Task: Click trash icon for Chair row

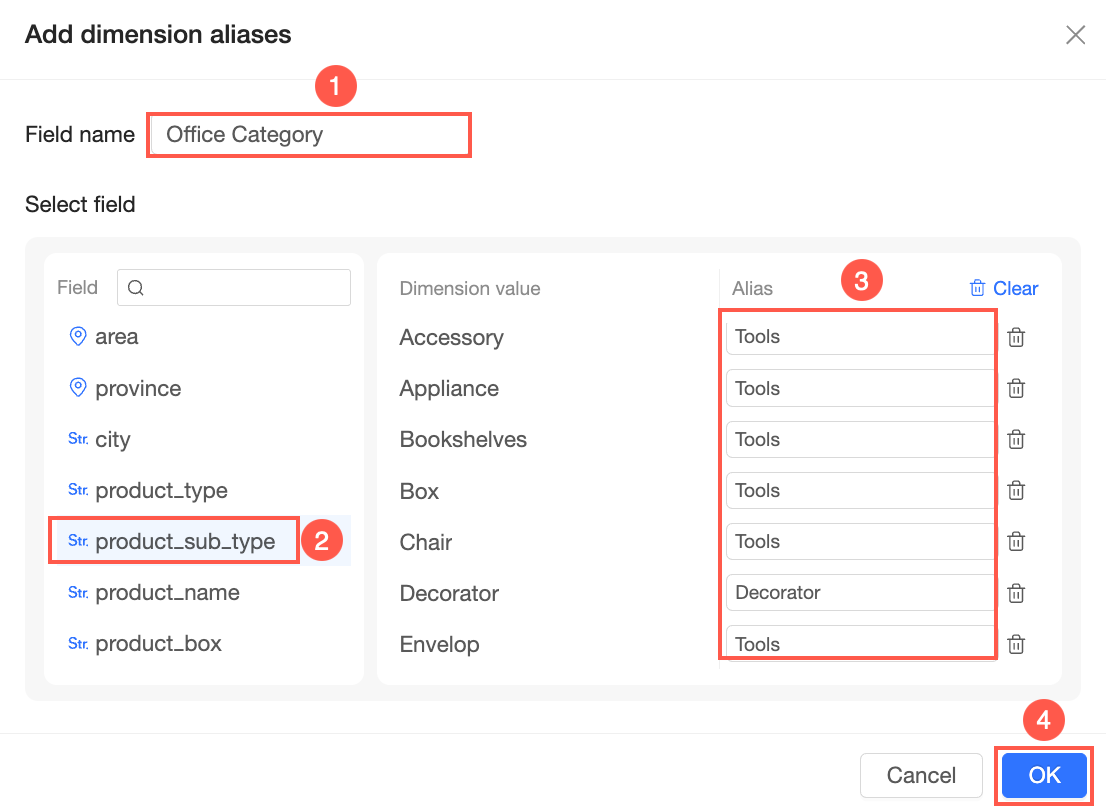Action: coord(1016,542)
